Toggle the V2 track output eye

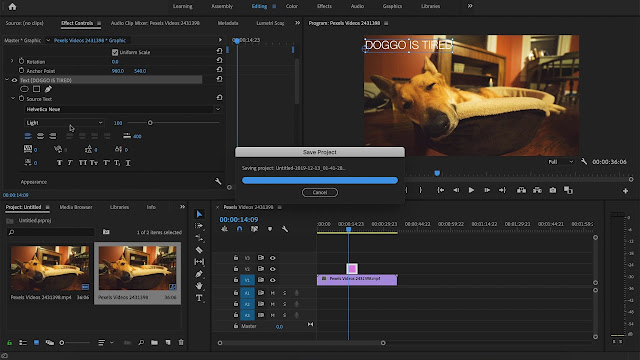273,269
